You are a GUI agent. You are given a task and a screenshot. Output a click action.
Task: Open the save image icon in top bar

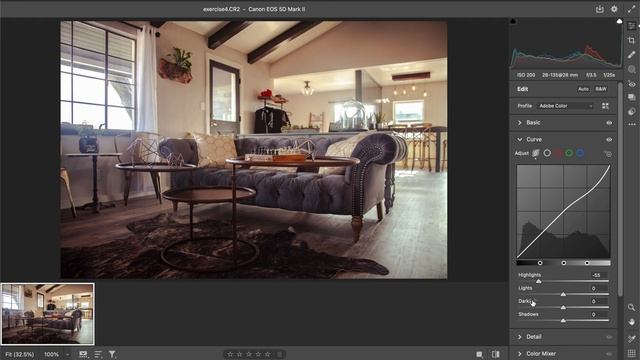pos(599,9)
